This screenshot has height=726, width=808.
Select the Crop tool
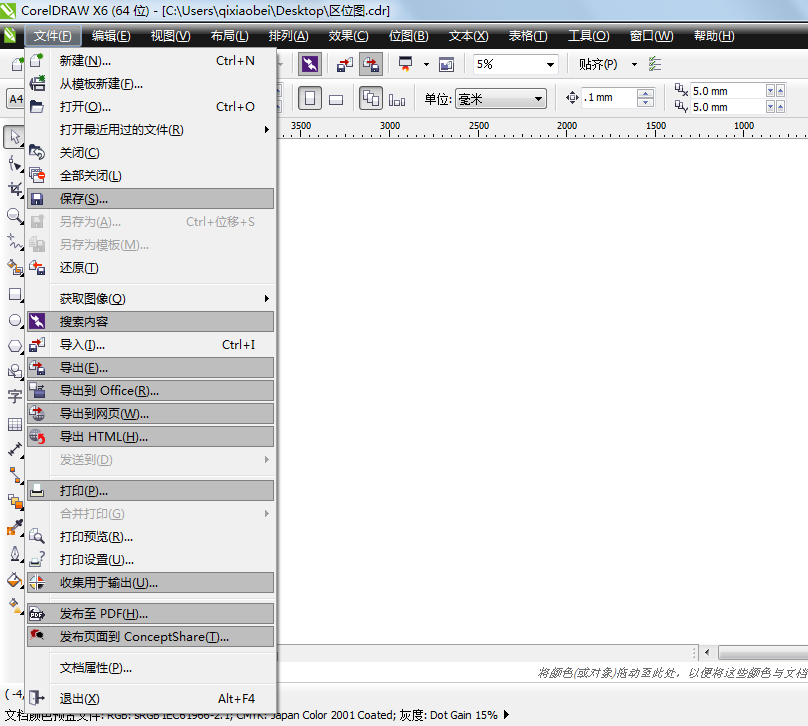coord(14,189)
